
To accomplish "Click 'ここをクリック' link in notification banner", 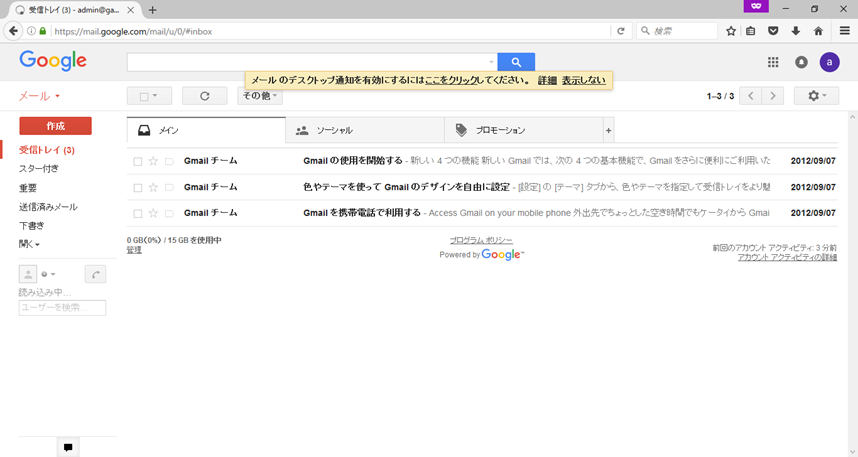I will coord(451,80).
